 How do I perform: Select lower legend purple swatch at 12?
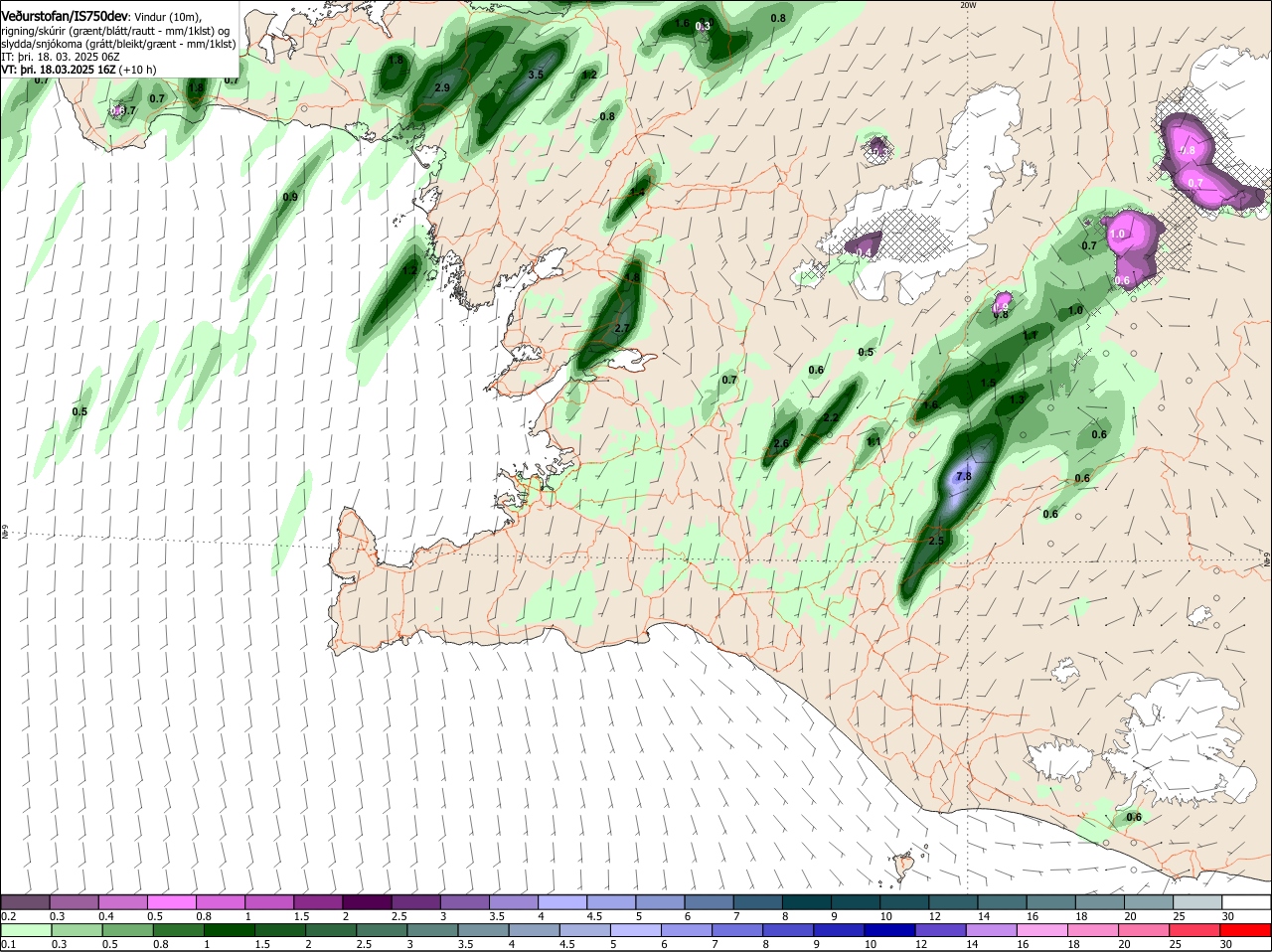click(x=942, y=930)
